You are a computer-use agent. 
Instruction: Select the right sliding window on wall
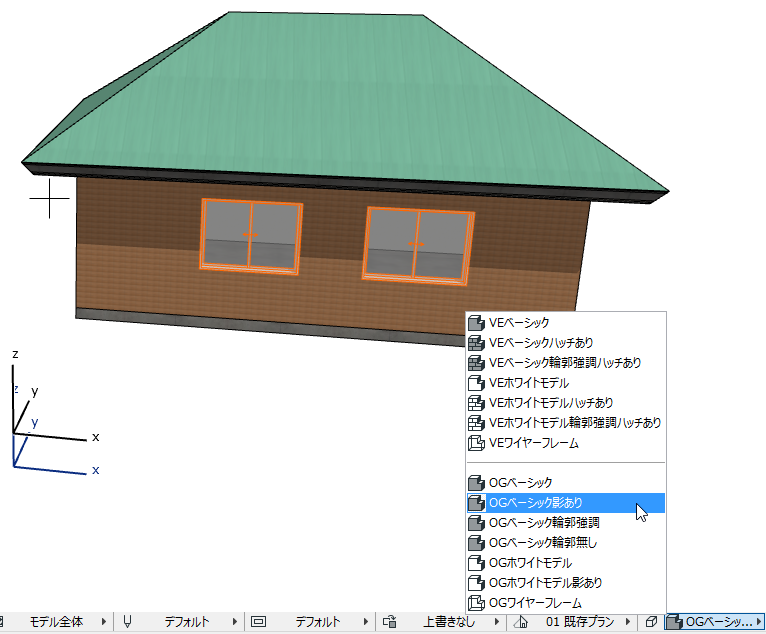click(418, 246)
